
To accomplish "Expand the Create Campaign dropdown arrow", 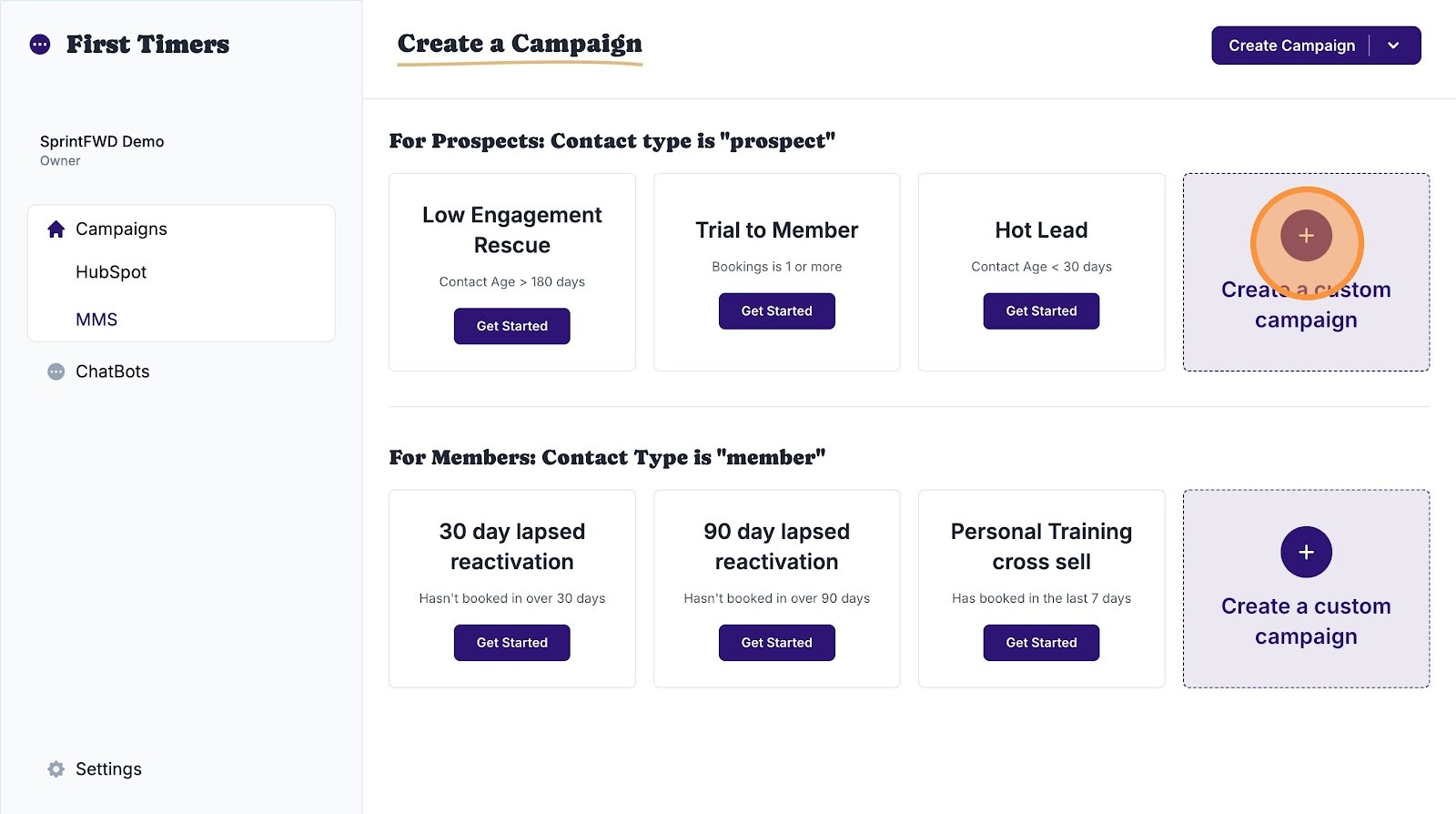I will pos(1393,46).
